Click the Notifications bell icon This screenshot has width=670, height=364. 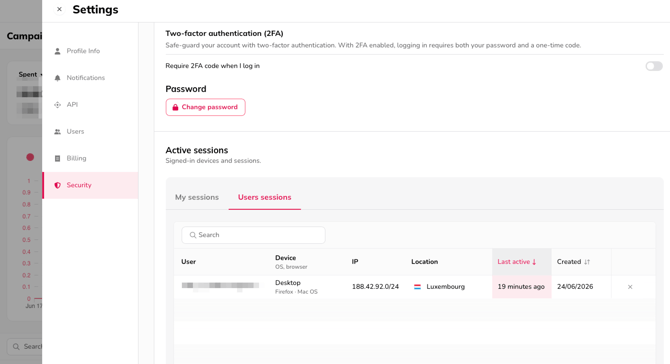[57, 78]
